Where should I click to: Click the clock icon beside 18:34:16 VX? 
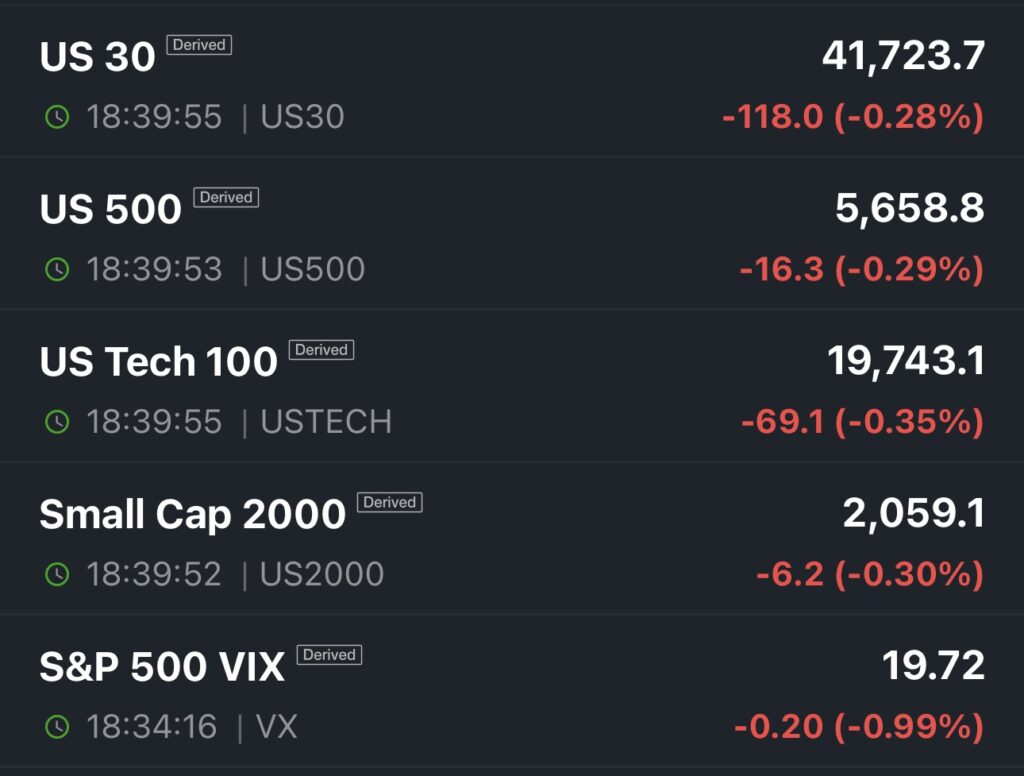57,726
